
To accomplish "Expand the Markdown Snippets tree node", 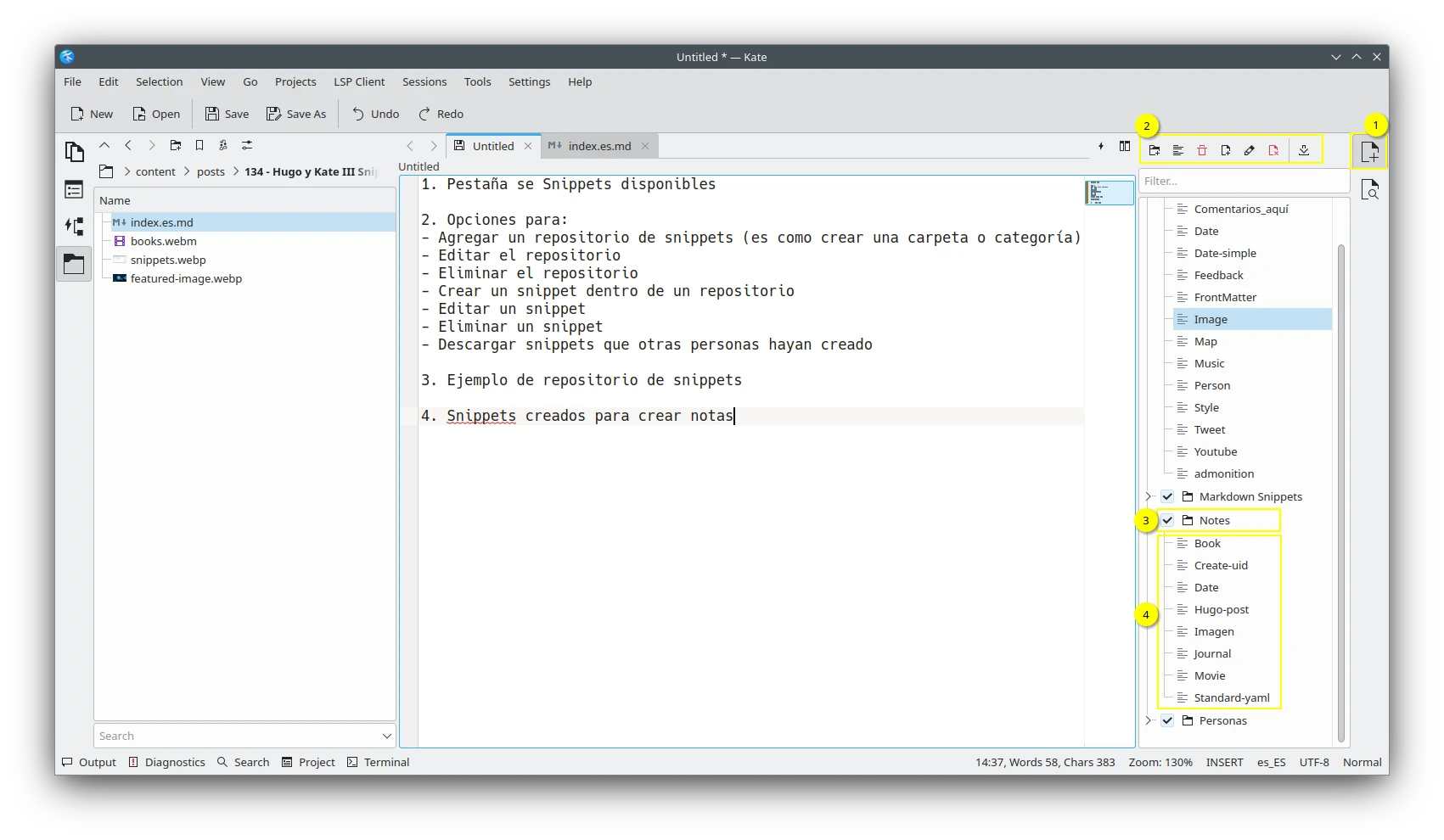I will point(1149,496).
